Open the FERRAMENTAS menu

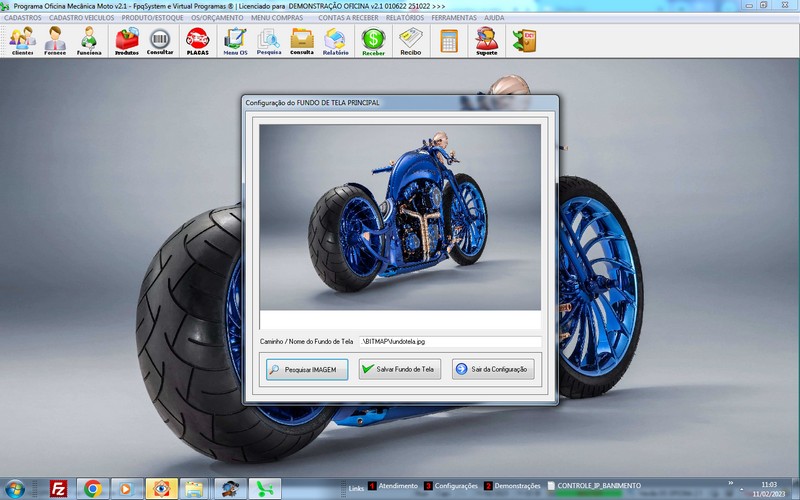[454, 17]
